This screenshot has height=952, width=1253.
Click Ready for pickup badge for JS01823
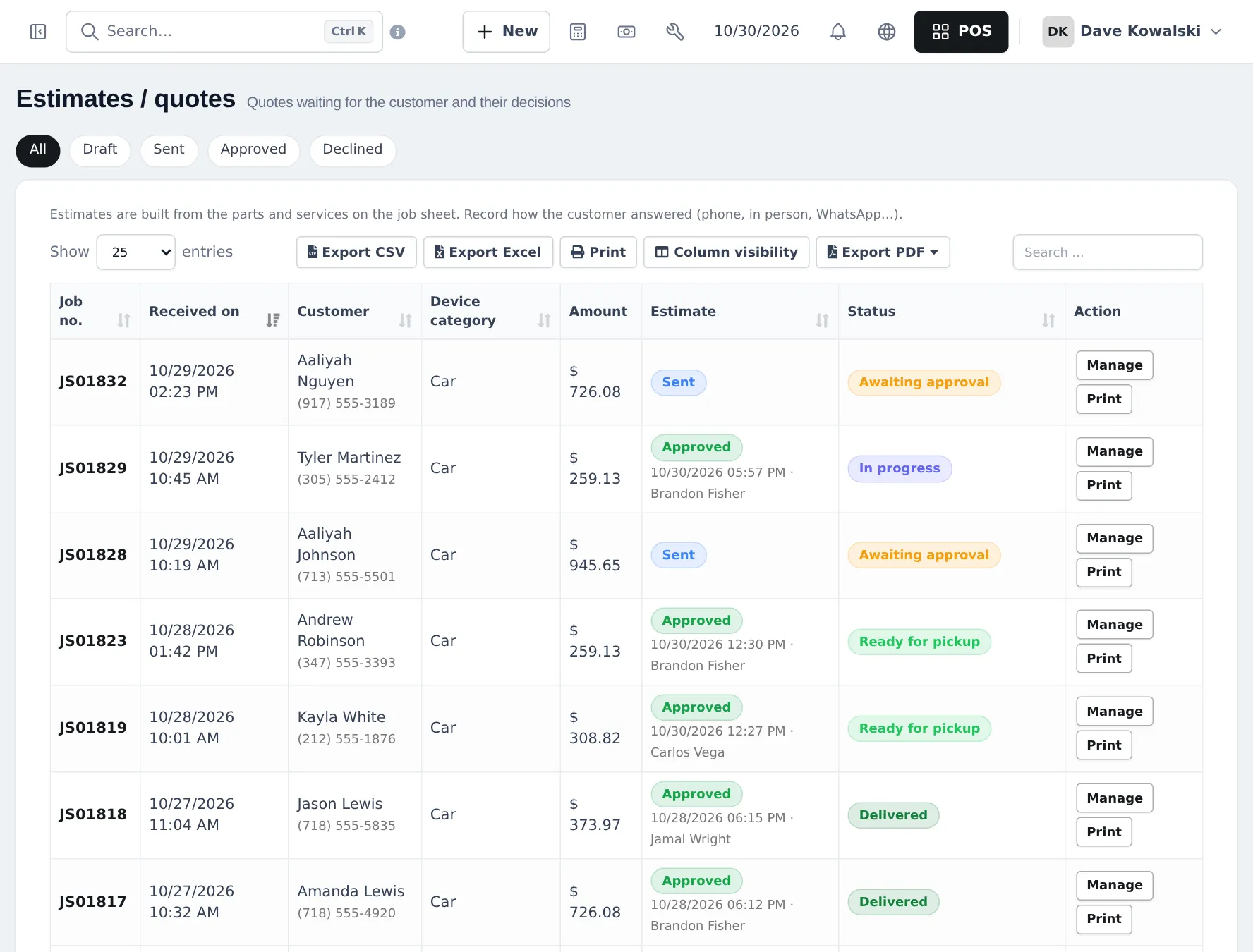[919, 642]
